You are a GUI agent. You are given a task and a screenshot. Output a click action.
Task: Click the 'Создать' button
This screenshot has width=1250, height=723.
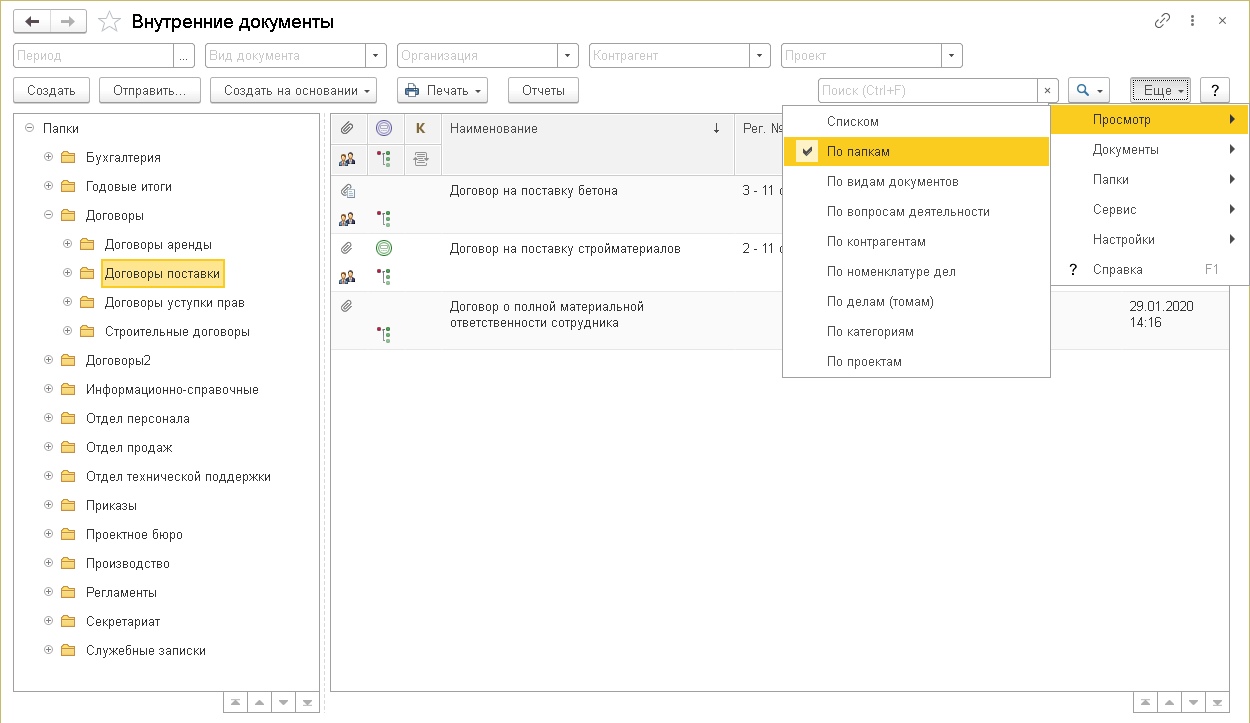click(x=51, y=90)
